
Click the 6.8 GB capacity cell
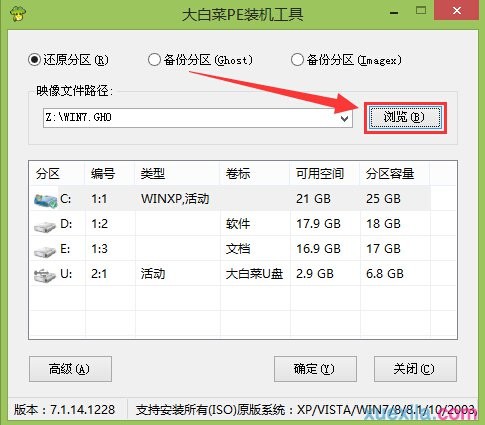click(x=385, y=274)
